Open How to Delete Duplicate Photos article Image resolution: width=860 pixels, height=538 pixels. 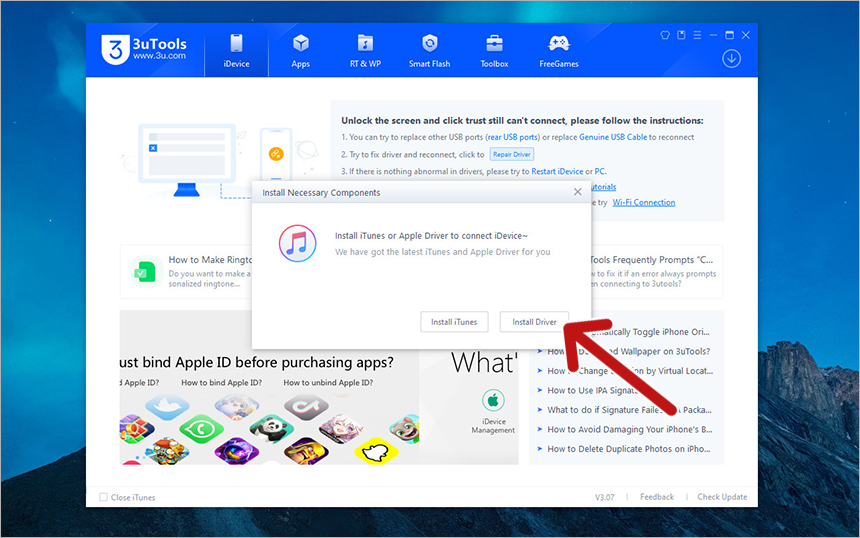coord(629,449)
